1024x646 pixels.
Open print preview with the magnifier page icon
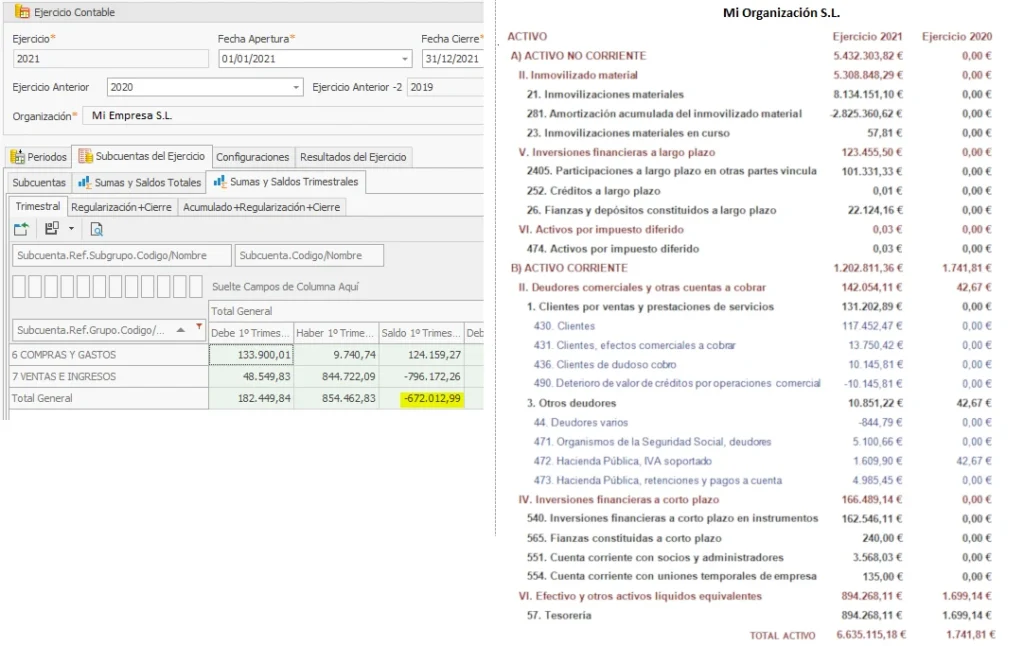coord(96,229)
